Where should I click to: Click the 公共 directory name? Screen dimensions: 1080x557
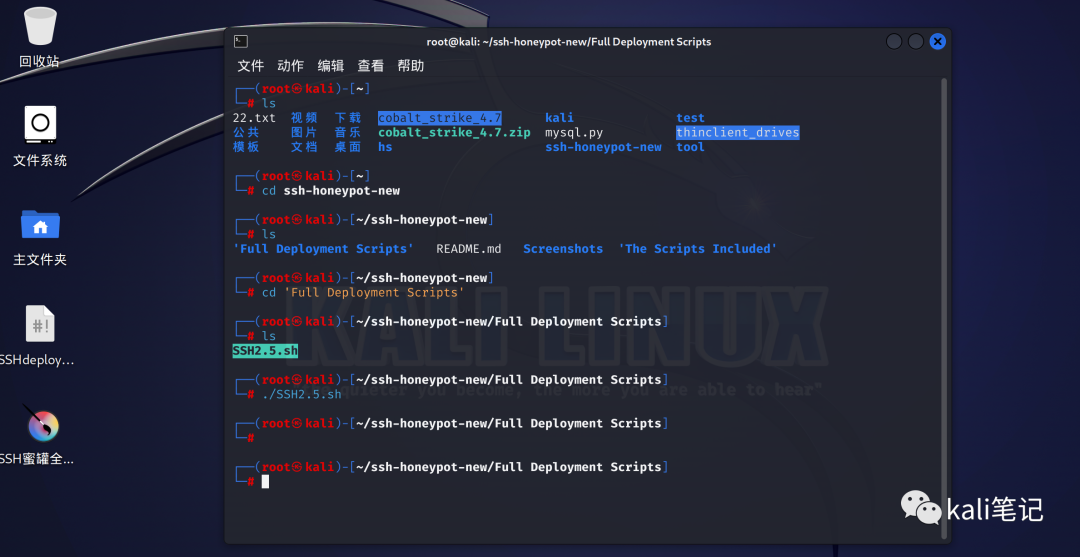click(246, 132)
